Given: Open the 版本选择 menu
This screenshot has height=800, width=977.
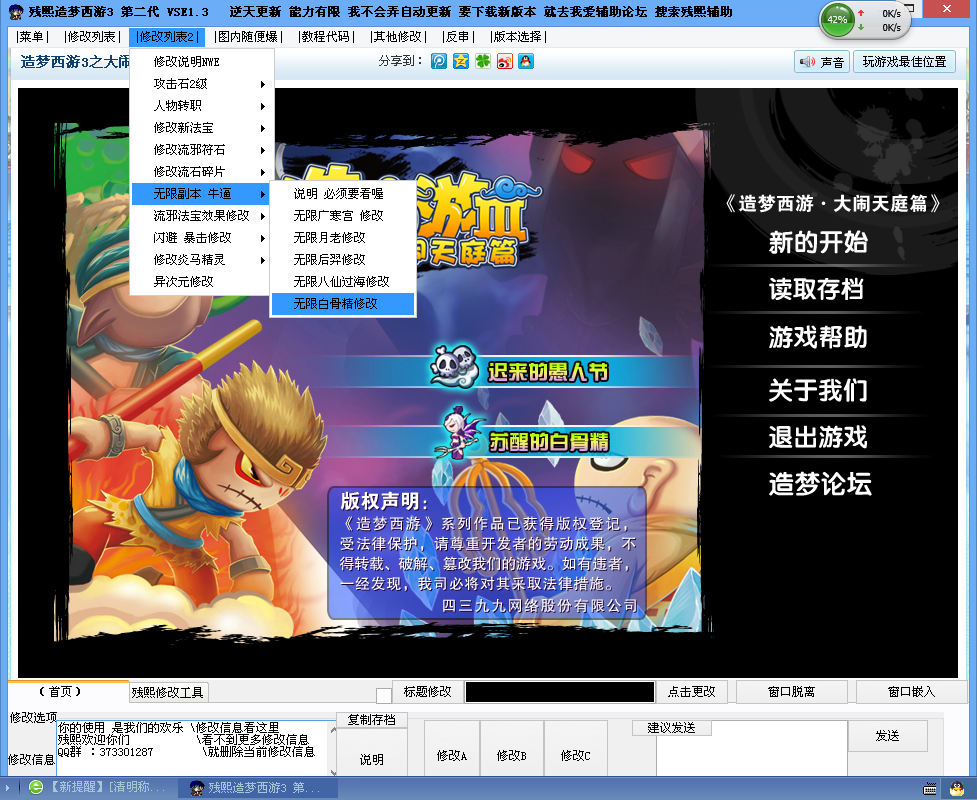Looking at the screenshot, I should (x=517, y=37).
